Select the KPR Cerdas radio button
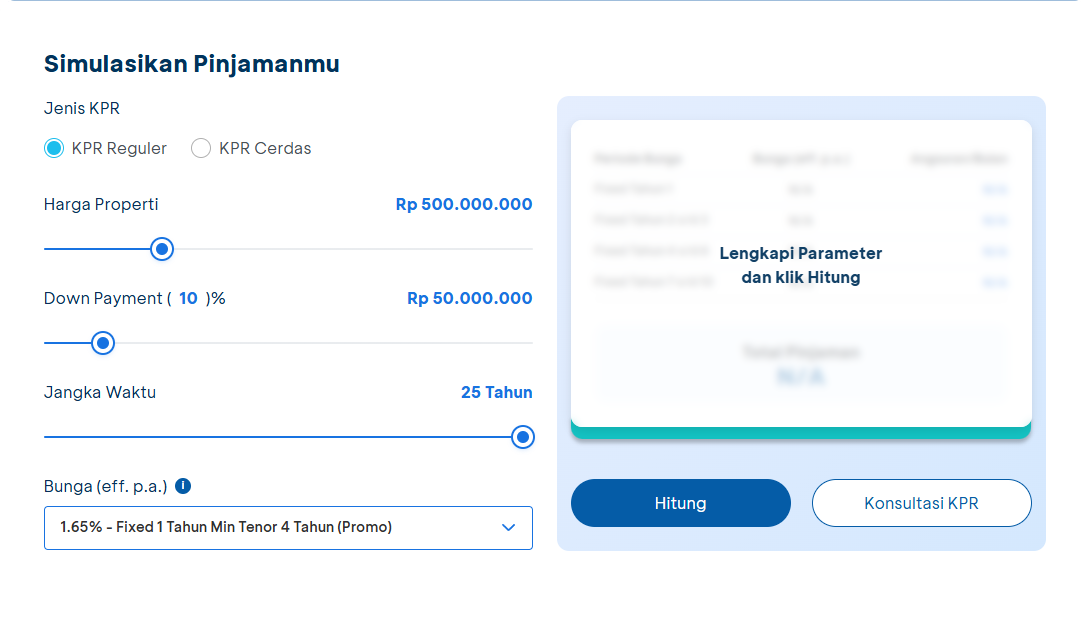The width and height of the screenshot is (1089, 621). coord(201,148)
